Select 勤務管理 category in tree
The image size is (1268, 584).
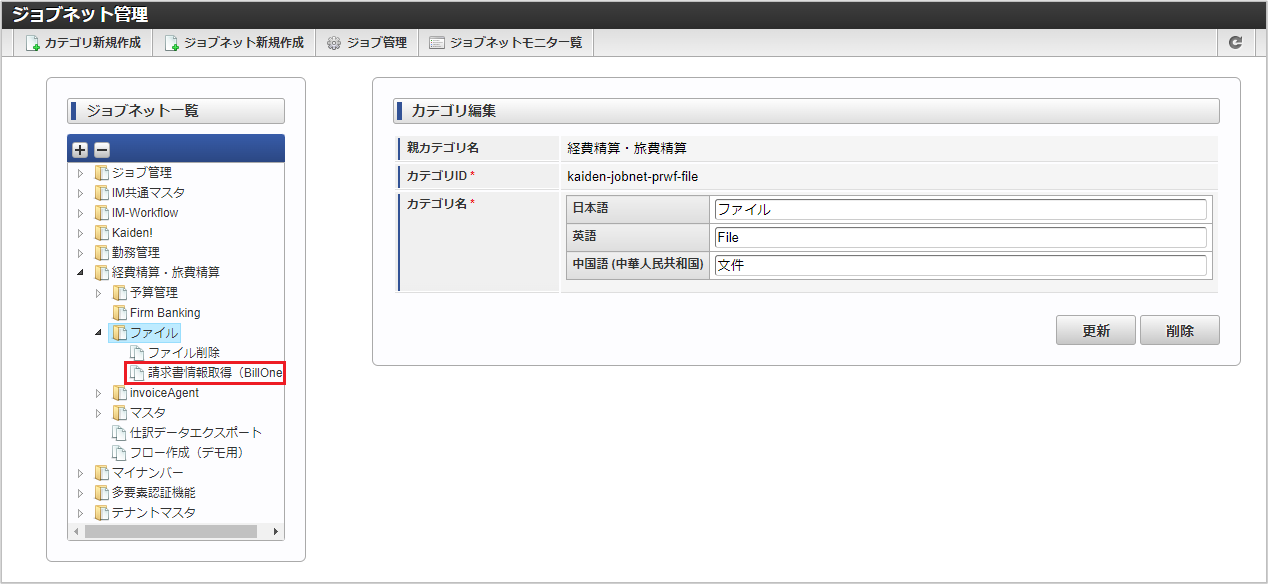pyautogui.click(x=136, y=253)
